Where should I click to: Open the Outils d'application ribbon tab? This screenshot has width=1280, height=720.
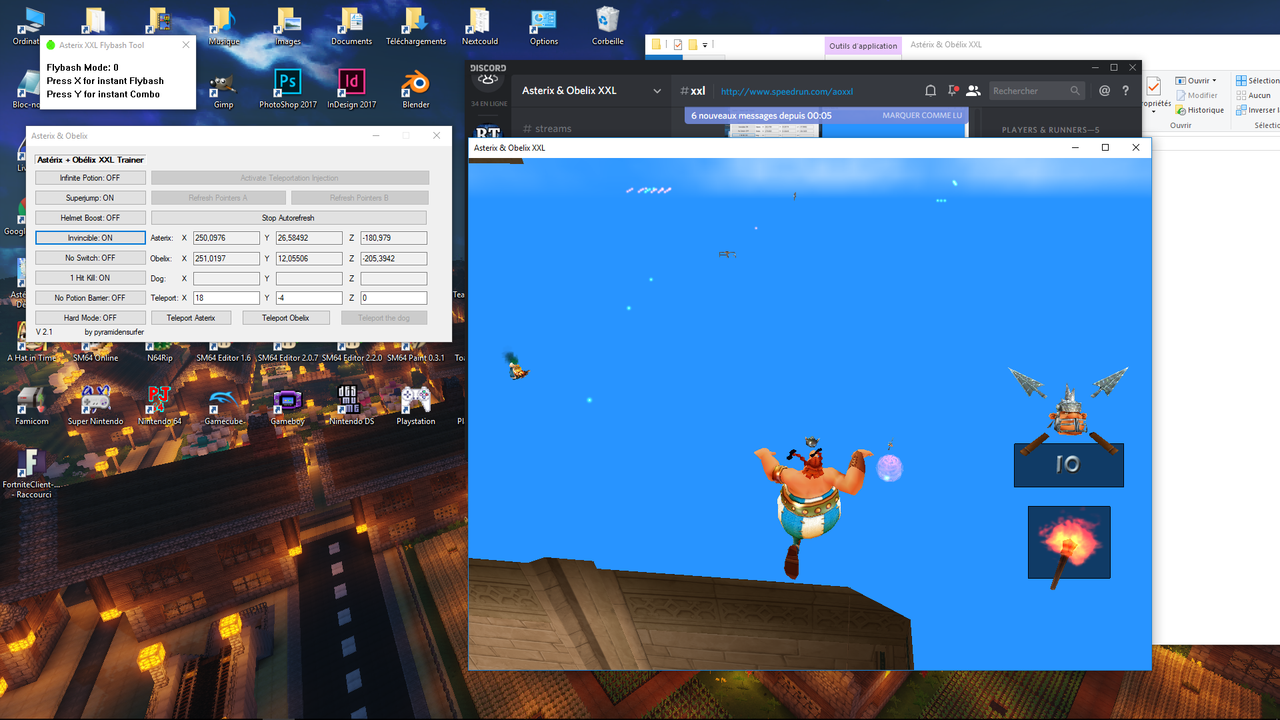[863, 46]
